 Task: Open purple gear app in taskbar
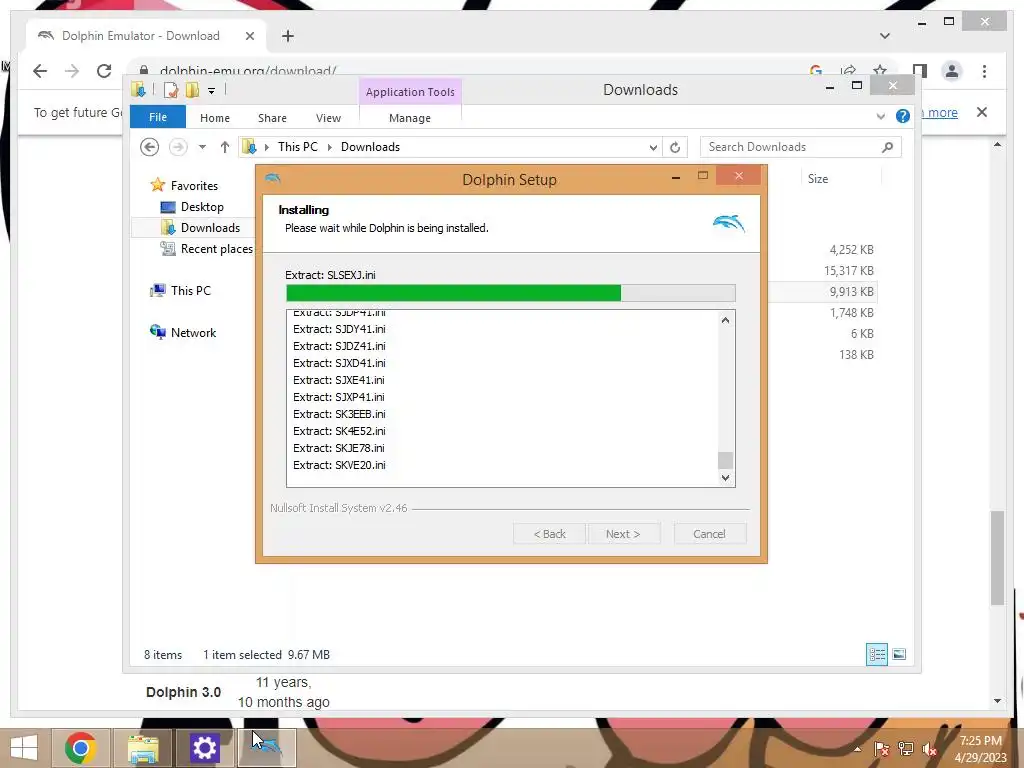pyautogui.click(x=204, y=748)
